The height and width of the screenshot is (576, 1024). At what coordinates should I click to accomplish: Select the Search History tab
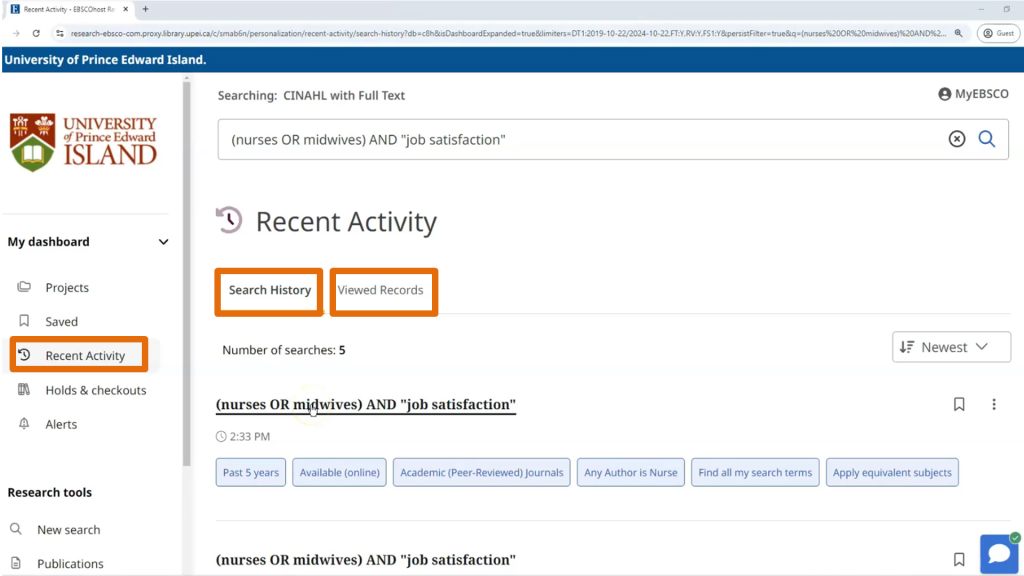[x=270, y=290]
